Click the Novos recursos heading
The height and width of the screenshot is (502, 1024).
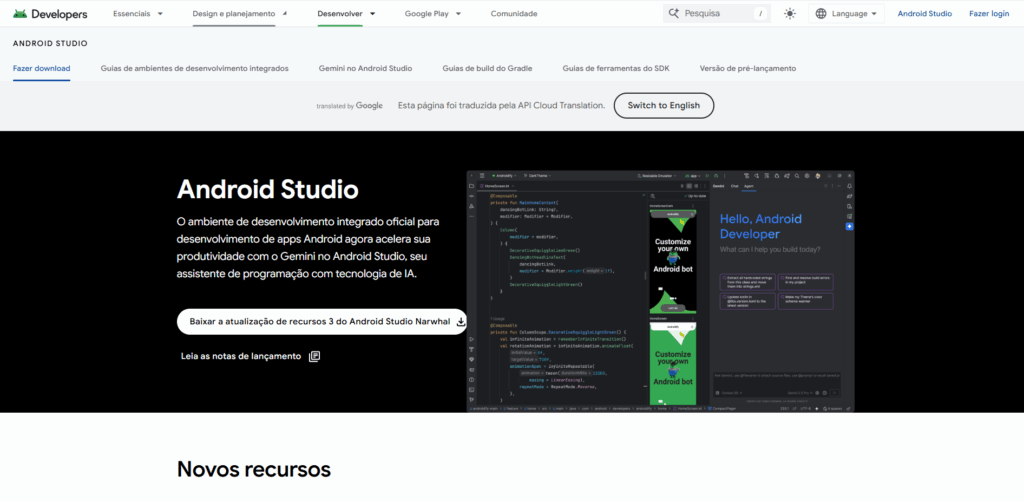pyautogui.click(x=254, y=469)
